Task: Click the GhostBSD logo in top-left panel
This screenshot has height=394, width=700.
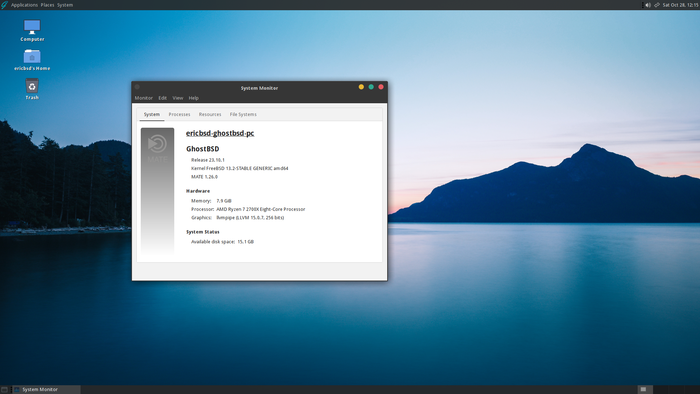Action: (4, 5)
